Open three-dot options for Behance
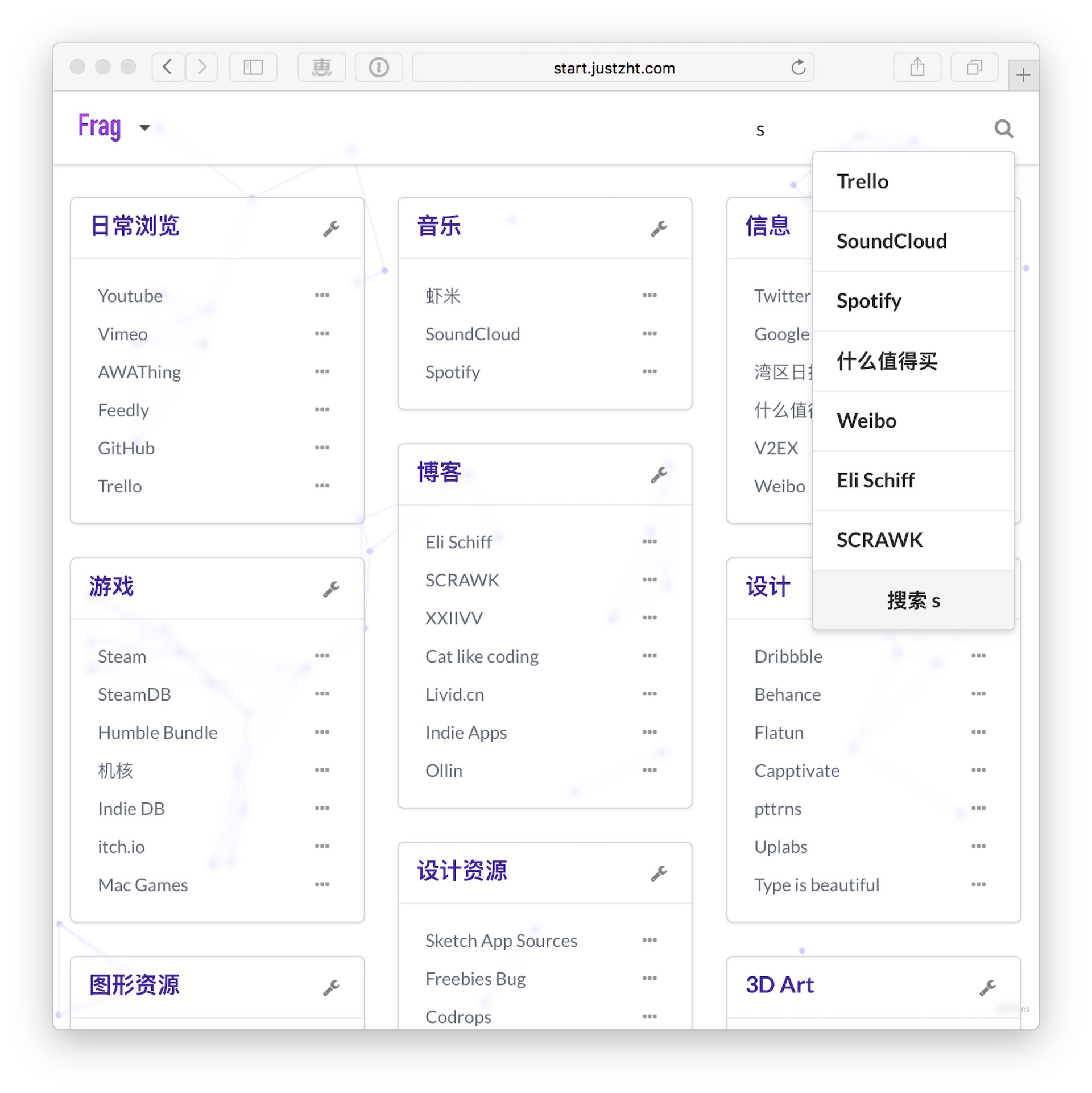Viewport: 1092px width, 1093px height. tap(978, 694)
